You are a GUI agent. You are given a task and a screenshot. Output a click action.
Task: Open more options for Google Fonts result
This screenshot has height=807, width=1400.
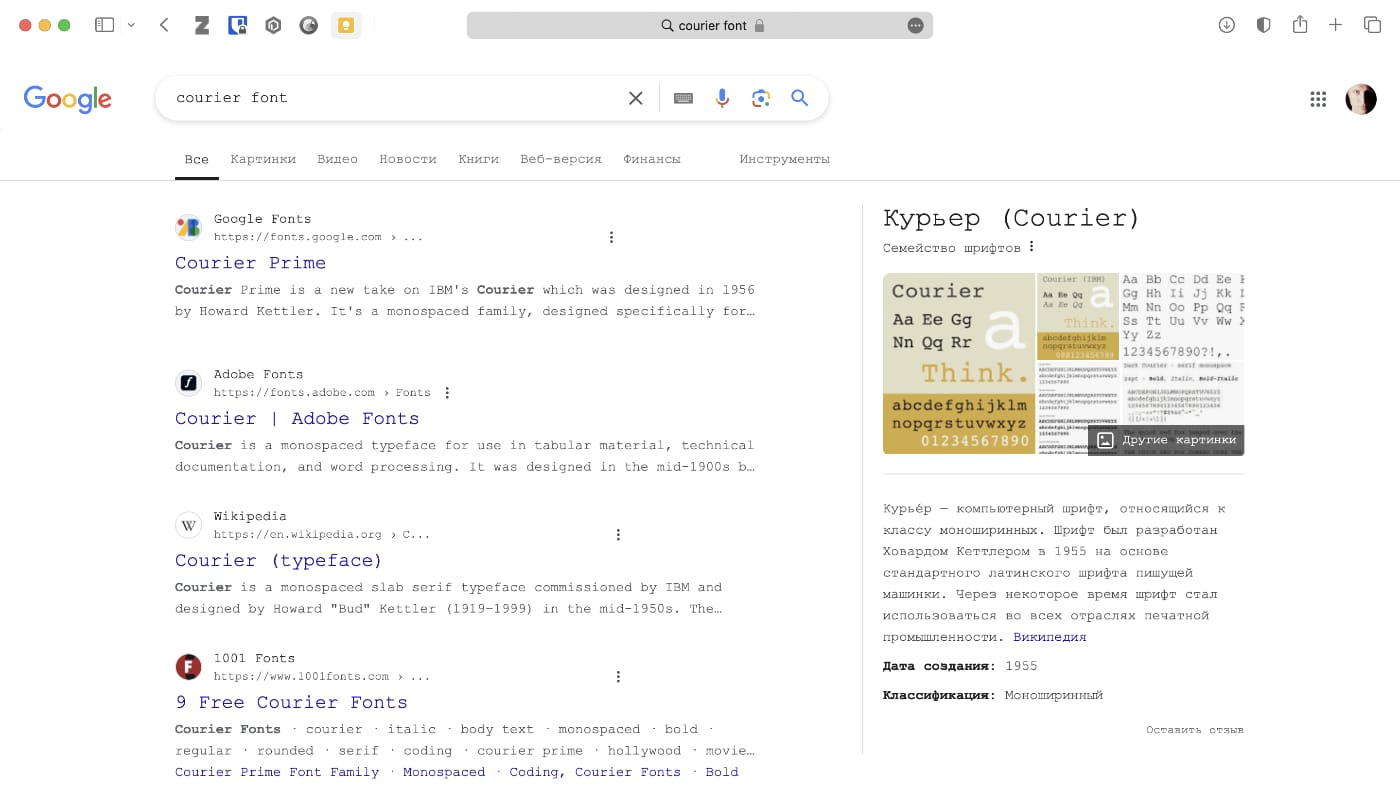611,237
